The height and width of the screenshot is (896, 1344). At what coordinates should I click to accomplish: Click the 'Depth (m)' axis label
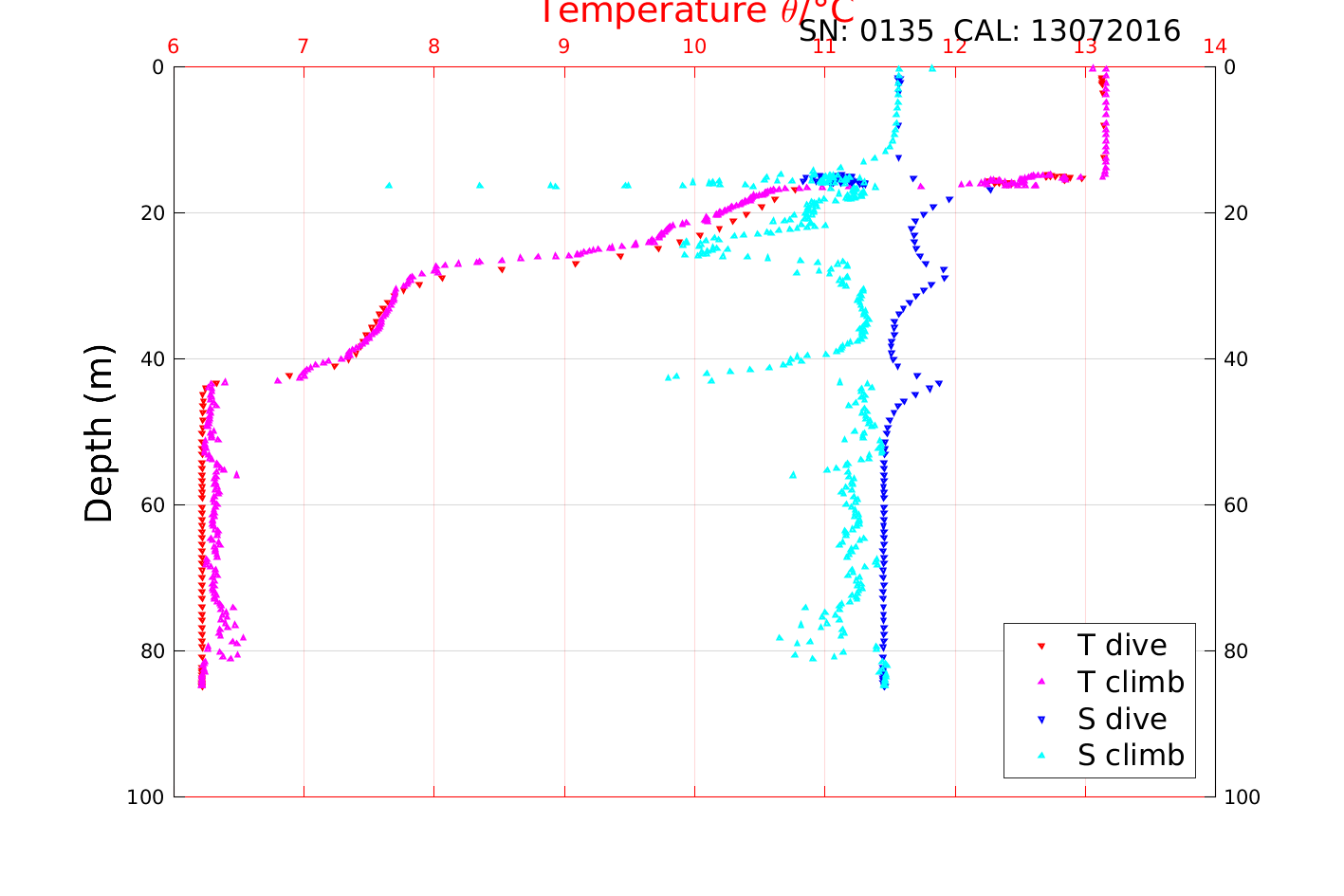tap(99, 432)
